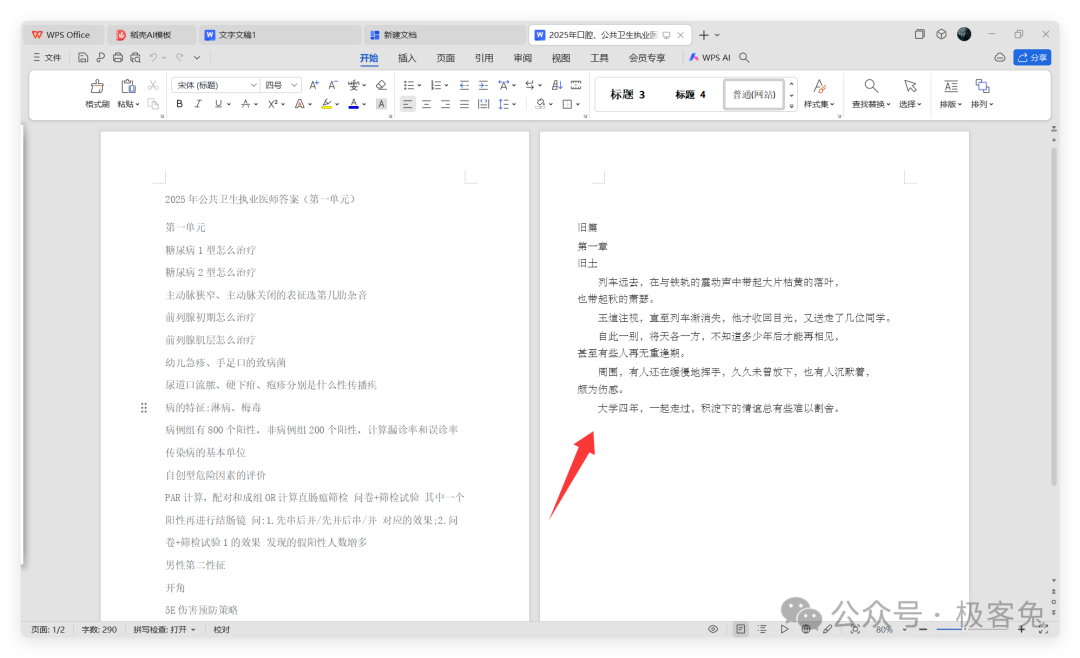The image size is (1080, 658).
Task: Click the play icon in status bar
Action: pos(784,629)
